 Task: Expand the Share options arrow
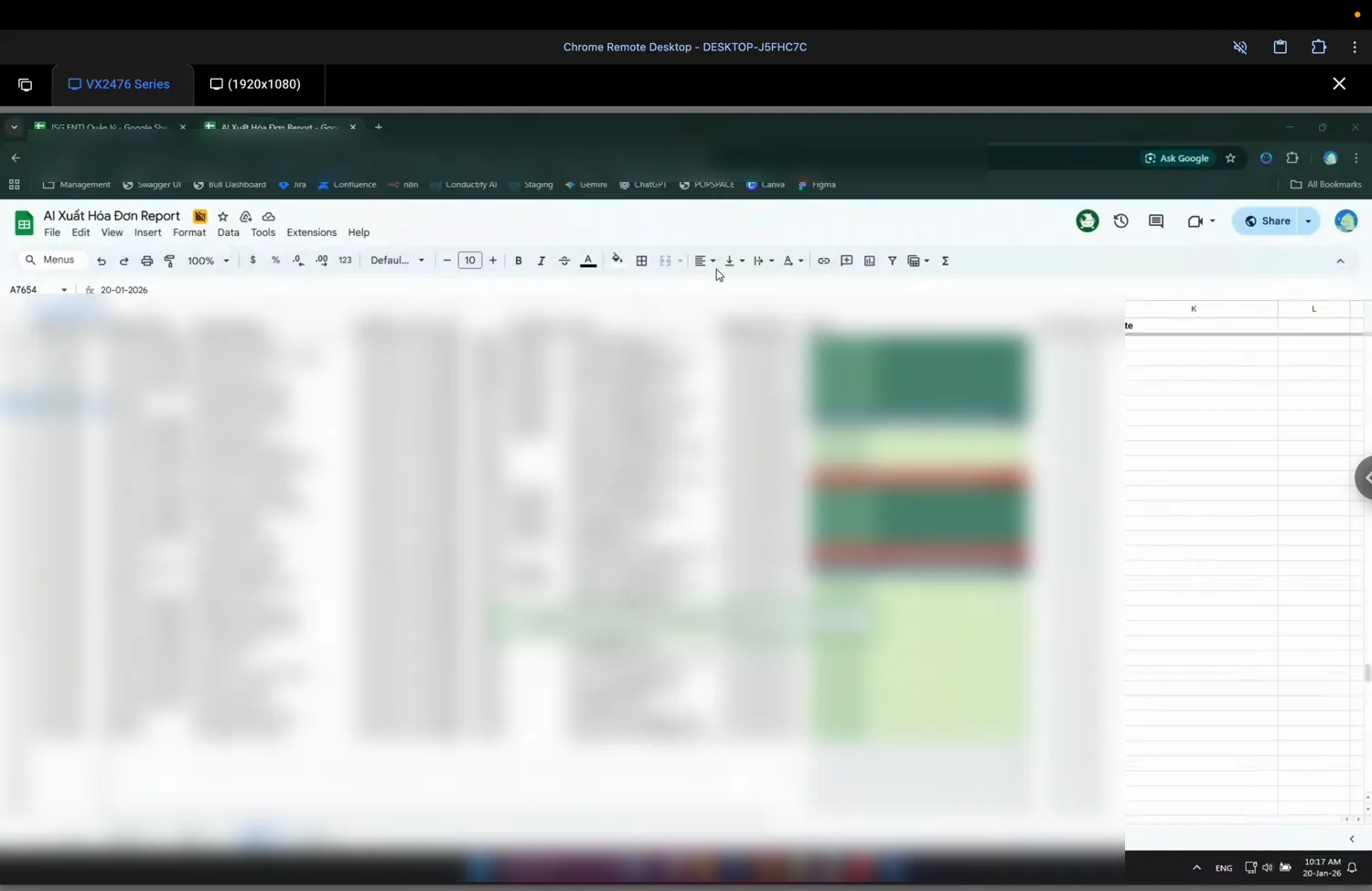pyautogui.click(x=1308, y=220)
